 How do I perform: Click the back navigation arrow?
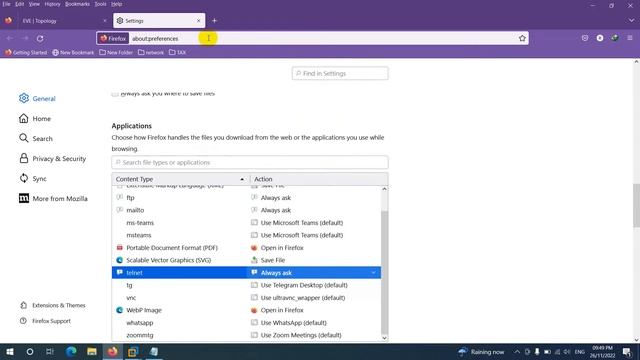pos(10,38)
